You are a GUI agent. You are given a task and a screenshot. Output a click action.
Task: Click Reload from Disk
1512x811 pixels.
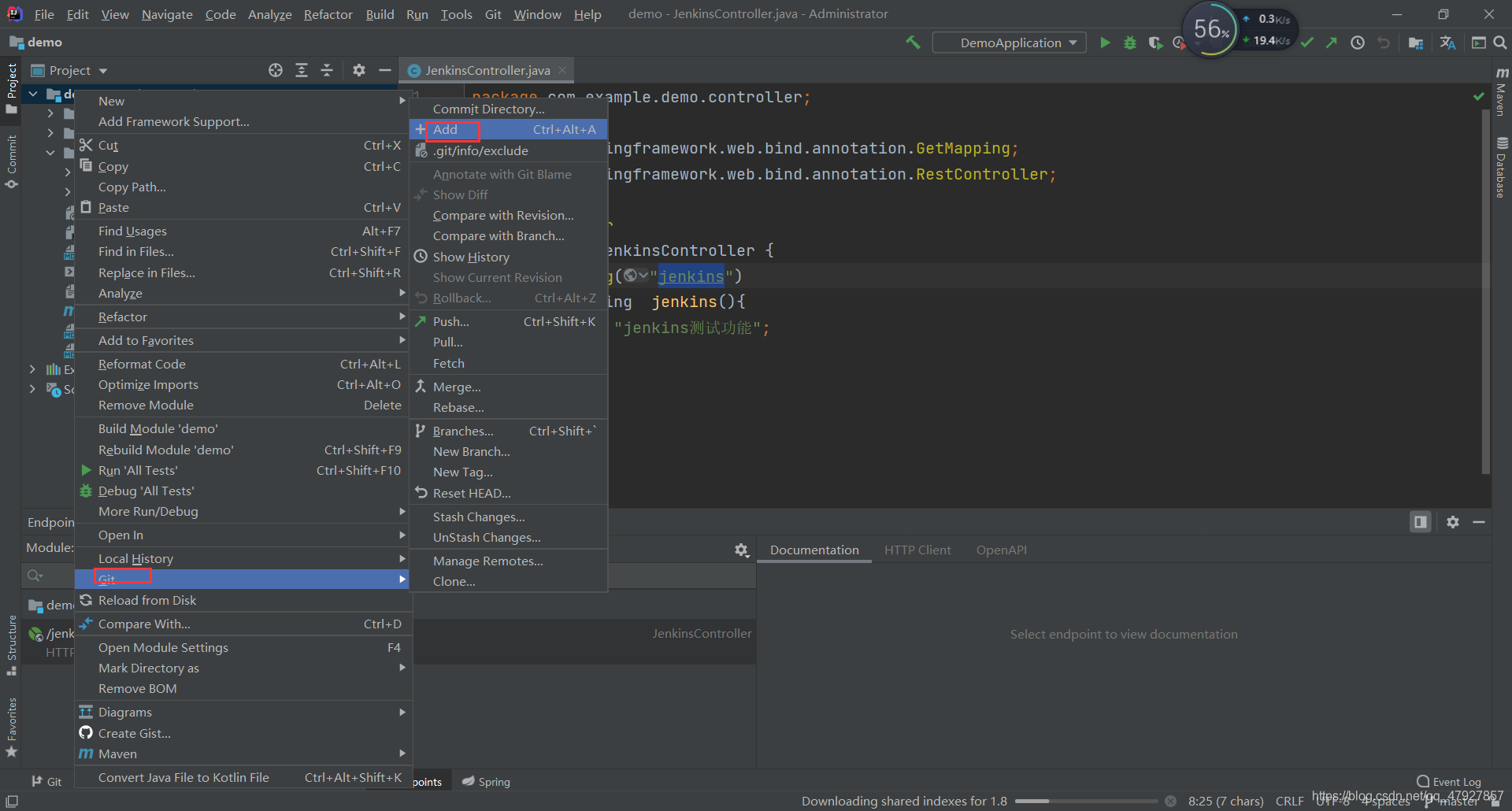pyautogui.click(x=243, y=600)
